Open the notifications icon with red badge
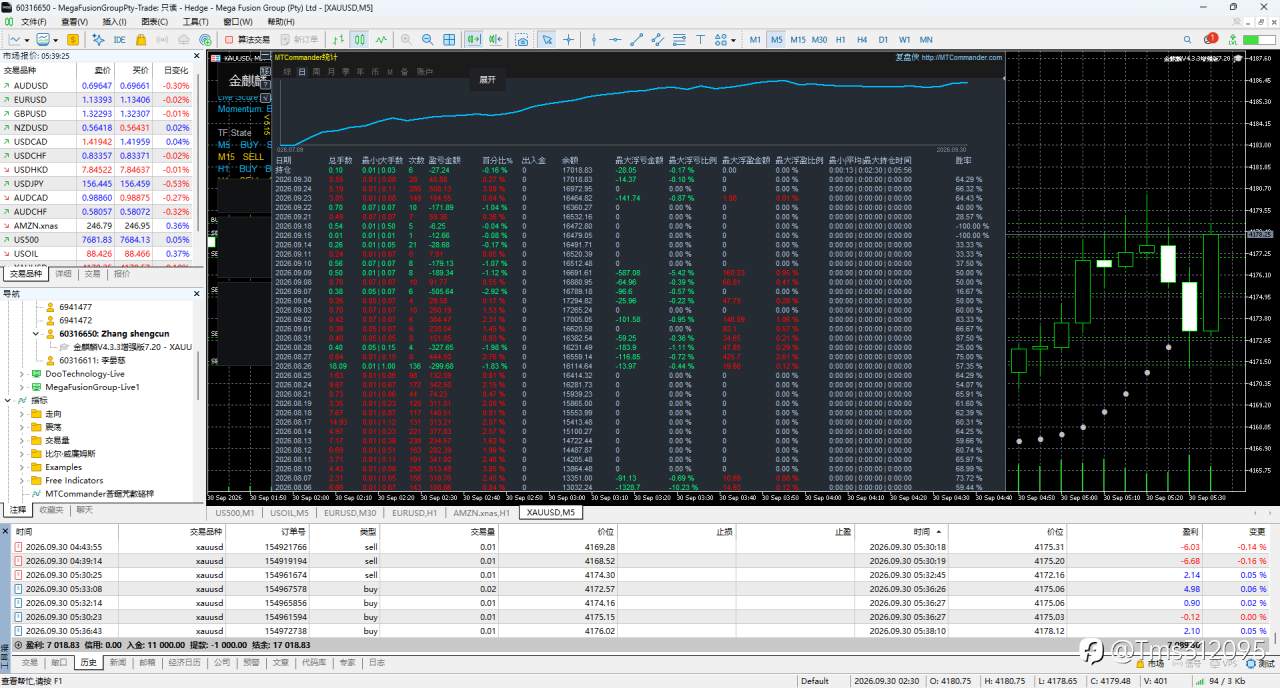The height and width of the screenshot is (688, 1280). click(1212, 40)
